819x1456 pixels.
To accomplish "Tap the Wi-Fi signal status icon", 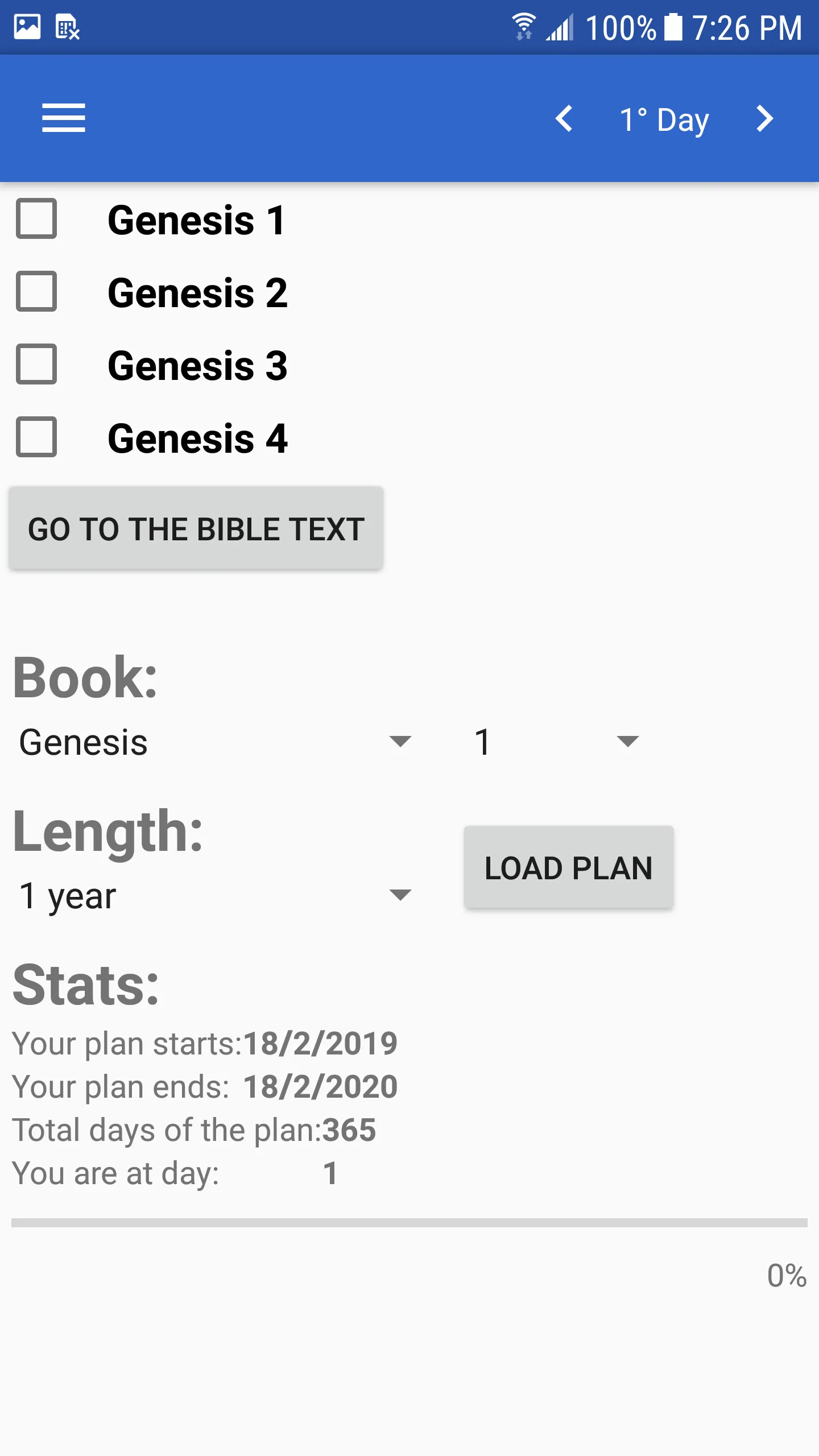I will (523, 27).
